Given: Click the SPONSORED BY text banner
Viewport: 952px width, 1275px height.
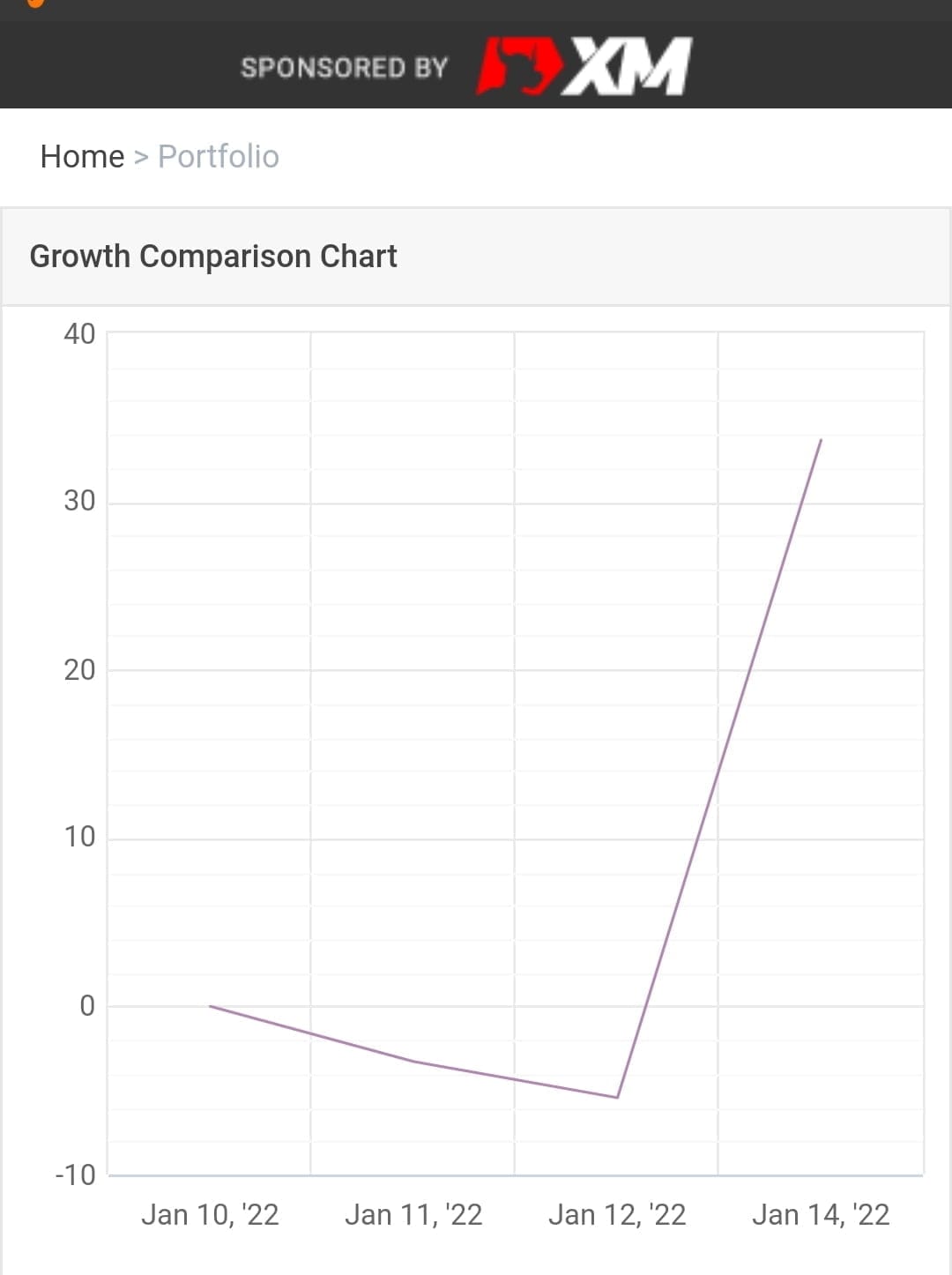Looking at the screenshot, I should 344,68.
